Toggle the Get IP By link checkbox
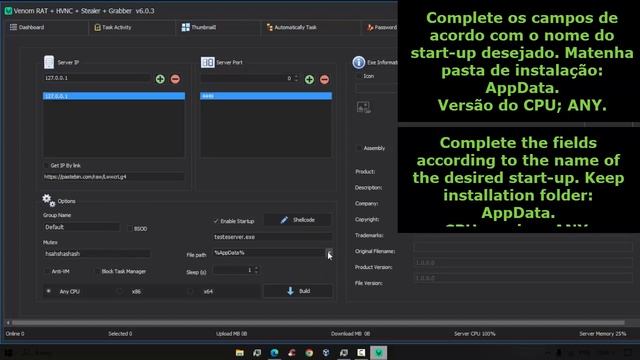This screenshot has height=360, width=640. tap(46, 165)
